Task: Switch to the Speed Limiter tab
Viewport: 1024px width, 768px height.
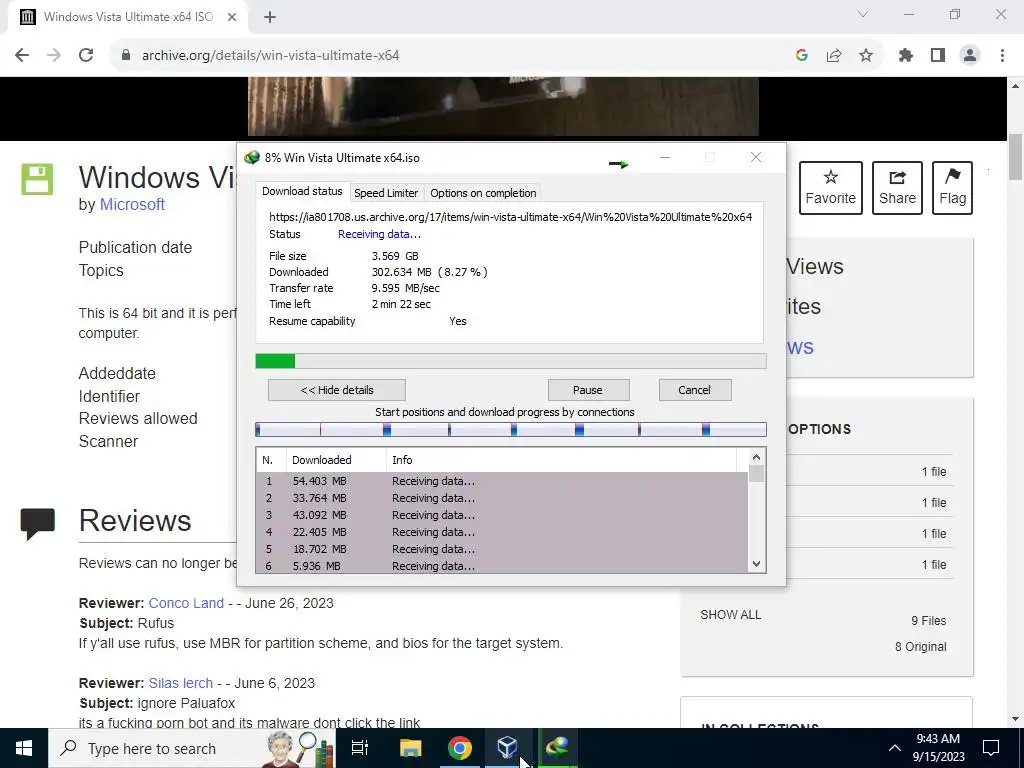Action: 386,193
